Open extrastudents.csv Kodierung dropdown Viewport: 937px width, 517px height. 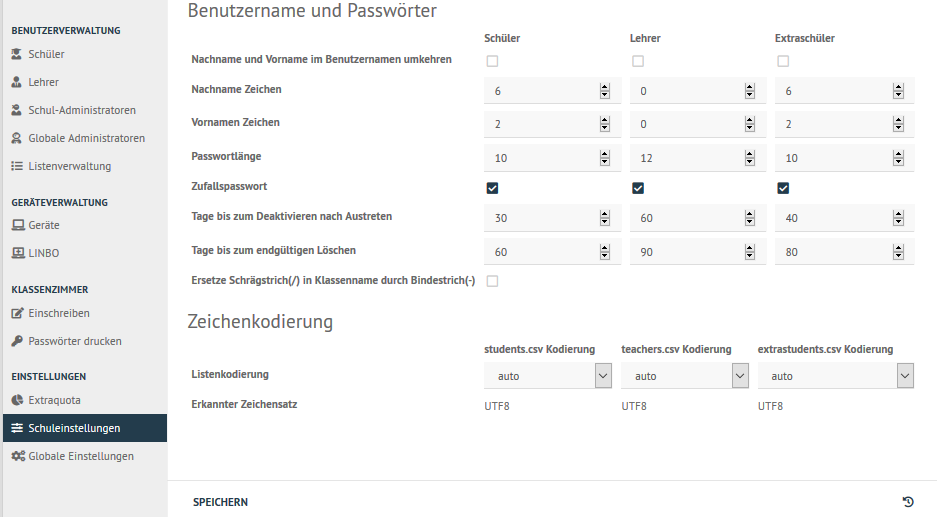coord(836,376)
